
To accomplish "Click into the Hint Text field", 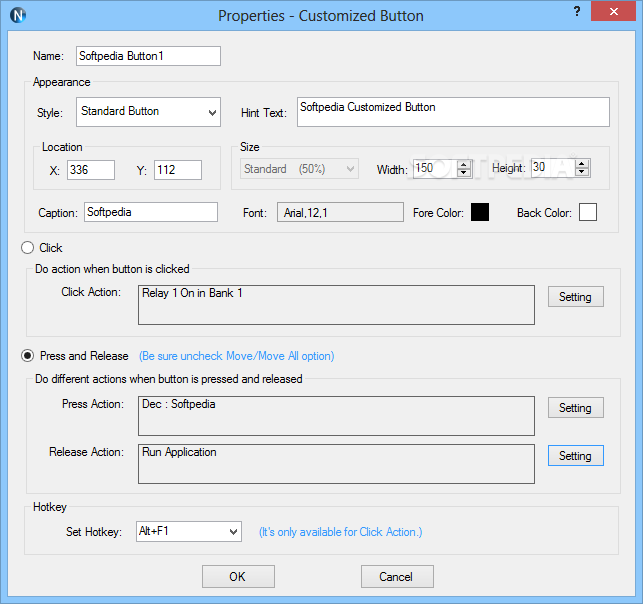I will [453, 112].
